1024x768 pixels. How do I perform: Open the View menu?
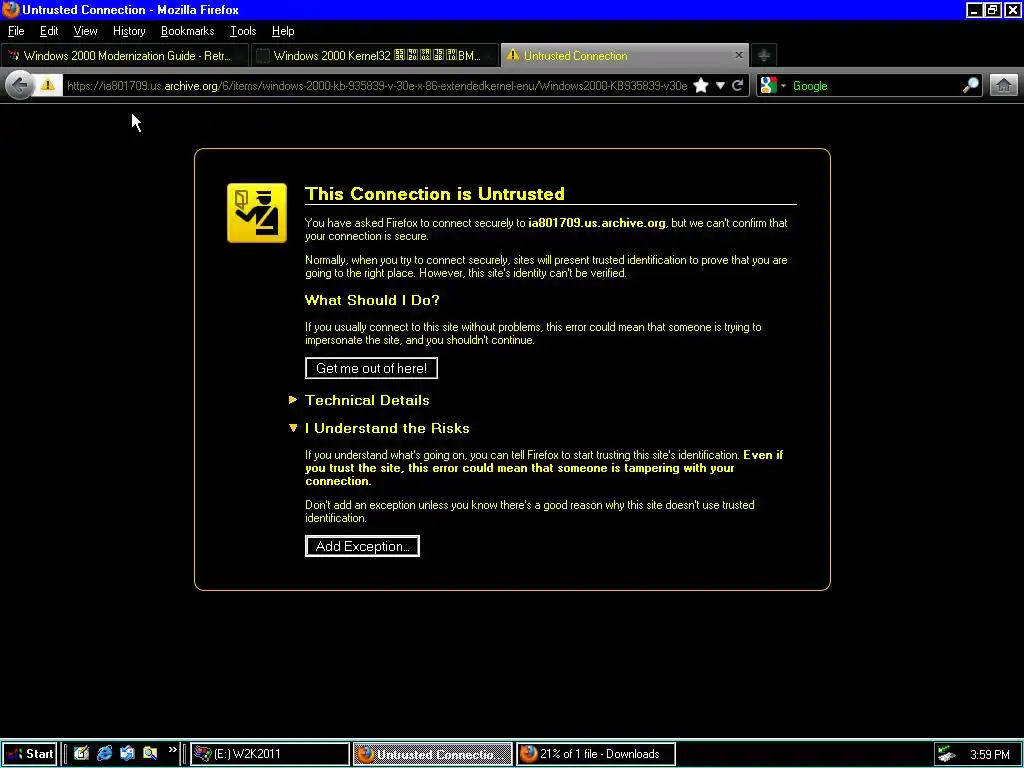pos(85,31)
